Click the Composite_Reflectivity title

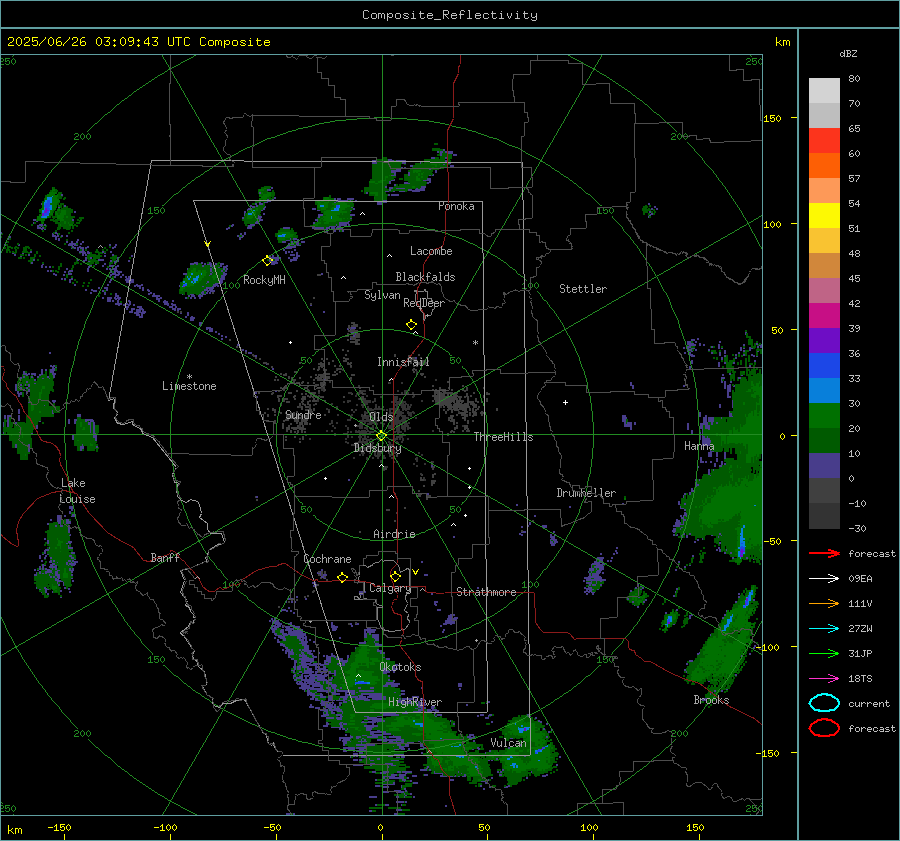click(449, 15)
